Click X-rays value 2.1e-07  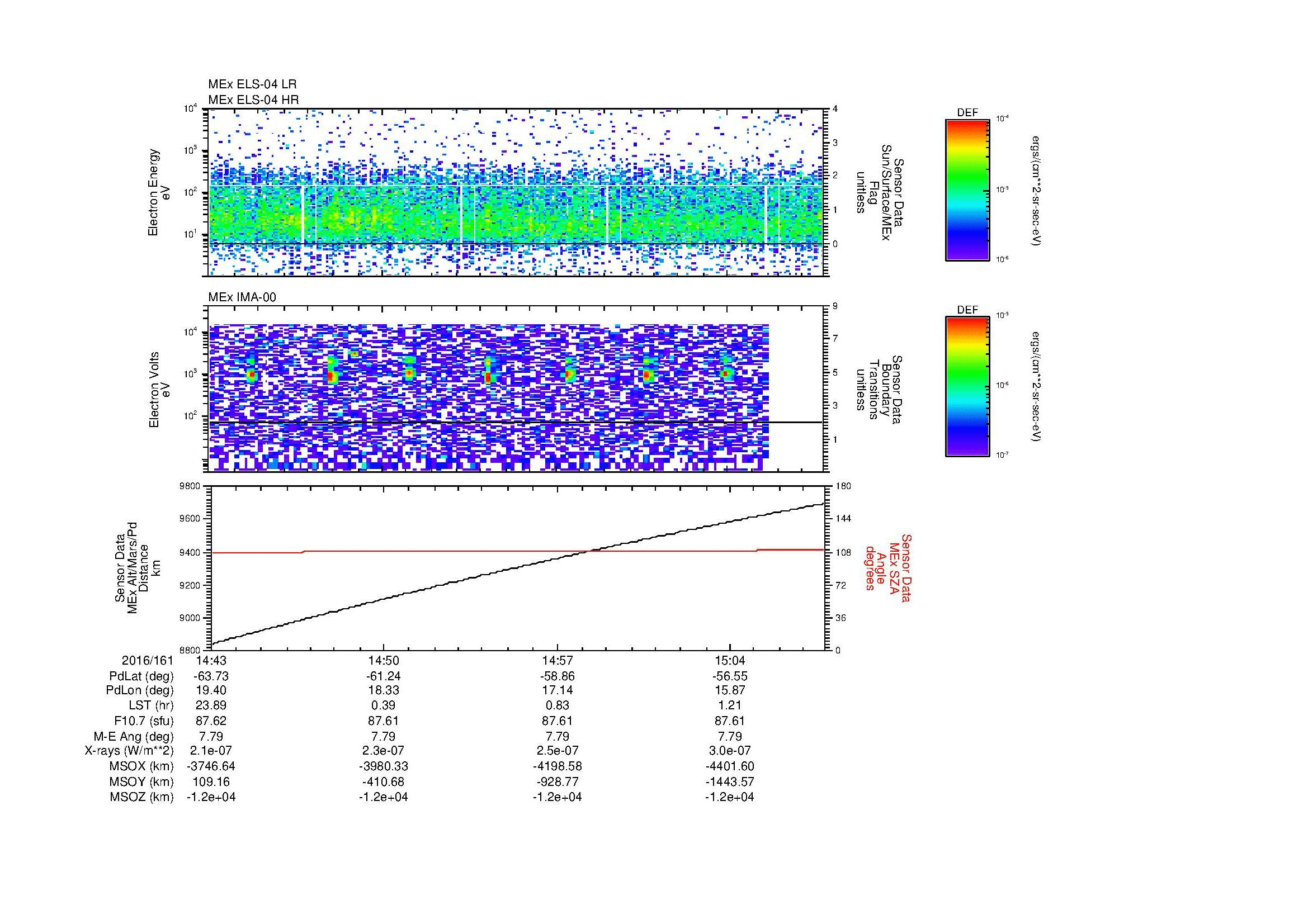click(211, 751)
